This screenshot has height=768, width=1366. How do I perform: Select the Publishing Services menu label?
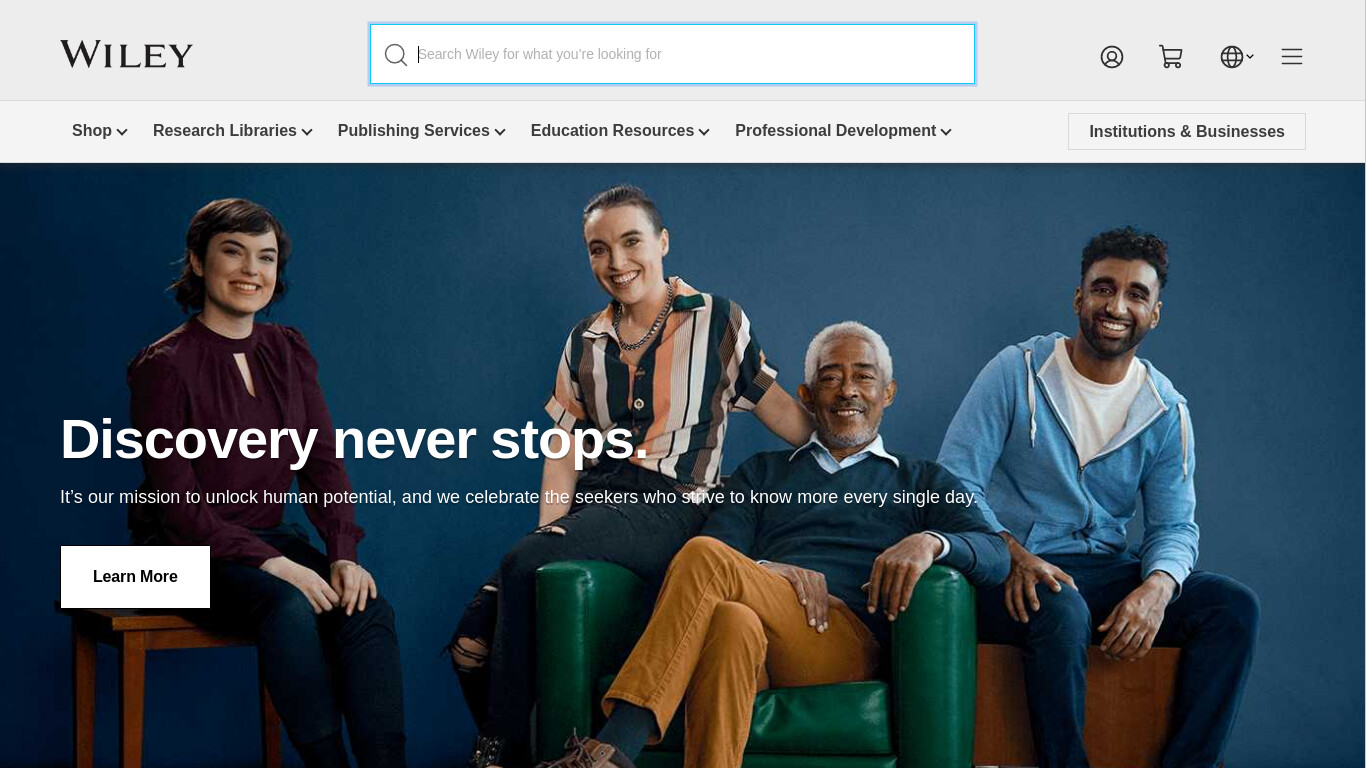(414, 131)
